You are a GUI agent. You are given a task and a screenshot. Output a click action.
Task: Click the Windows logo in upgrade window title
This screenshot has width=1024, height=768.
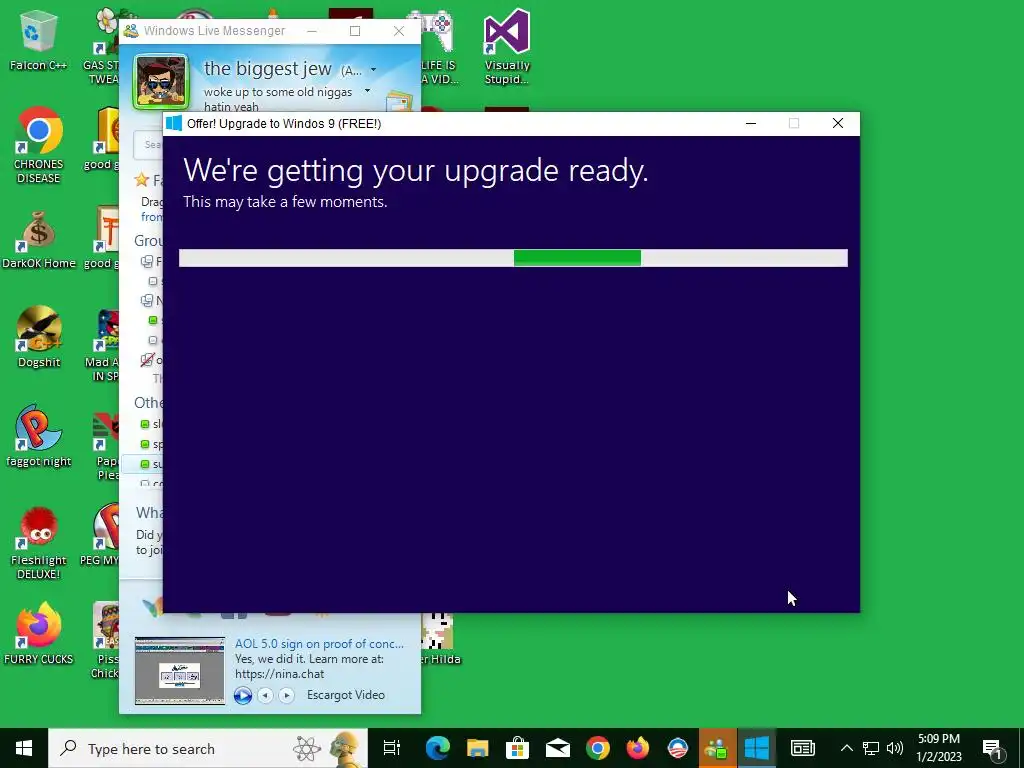(x=174, y=123)
